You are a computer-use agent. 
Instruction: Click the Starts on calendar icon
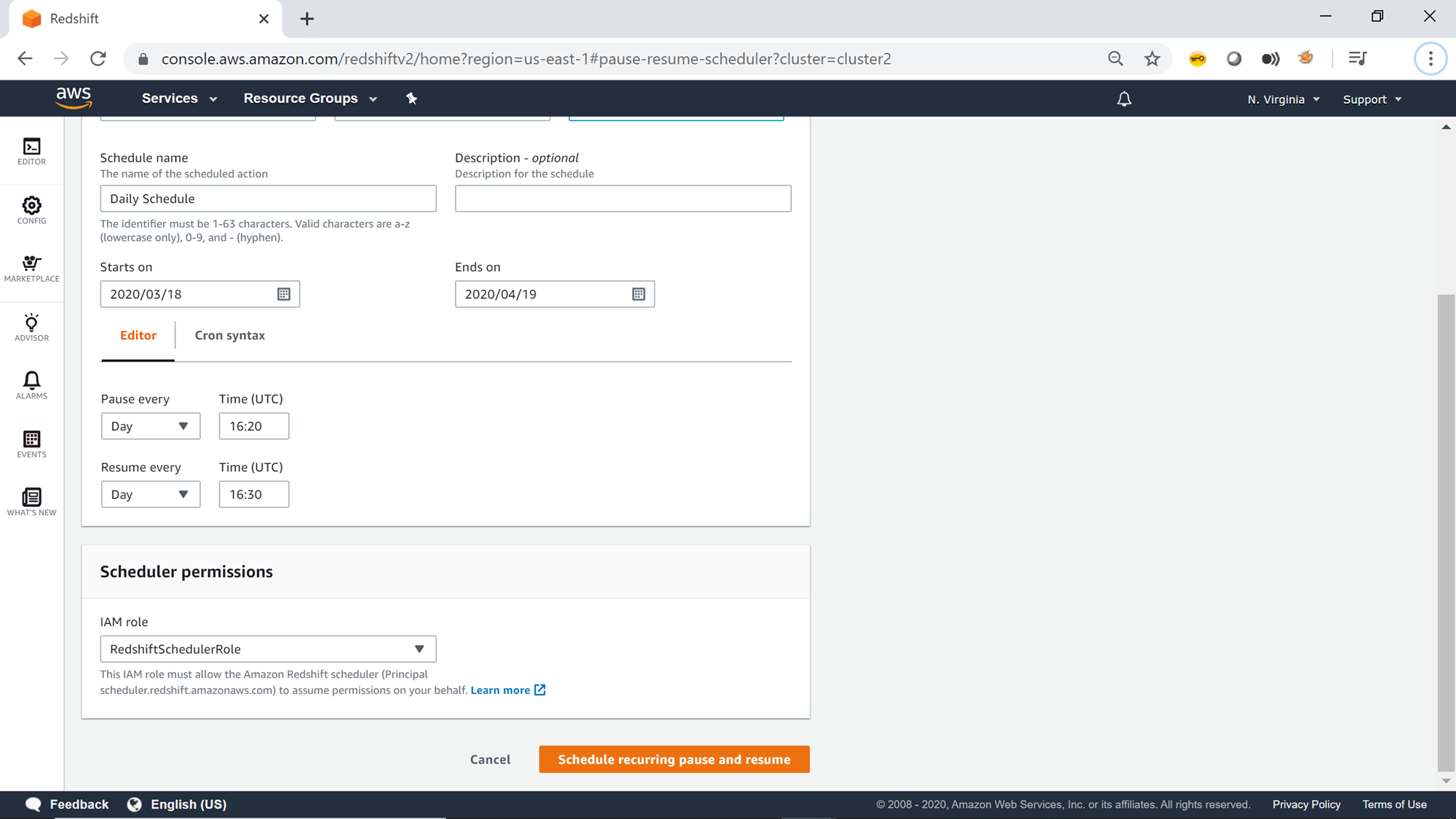click(x=284, y=294)
